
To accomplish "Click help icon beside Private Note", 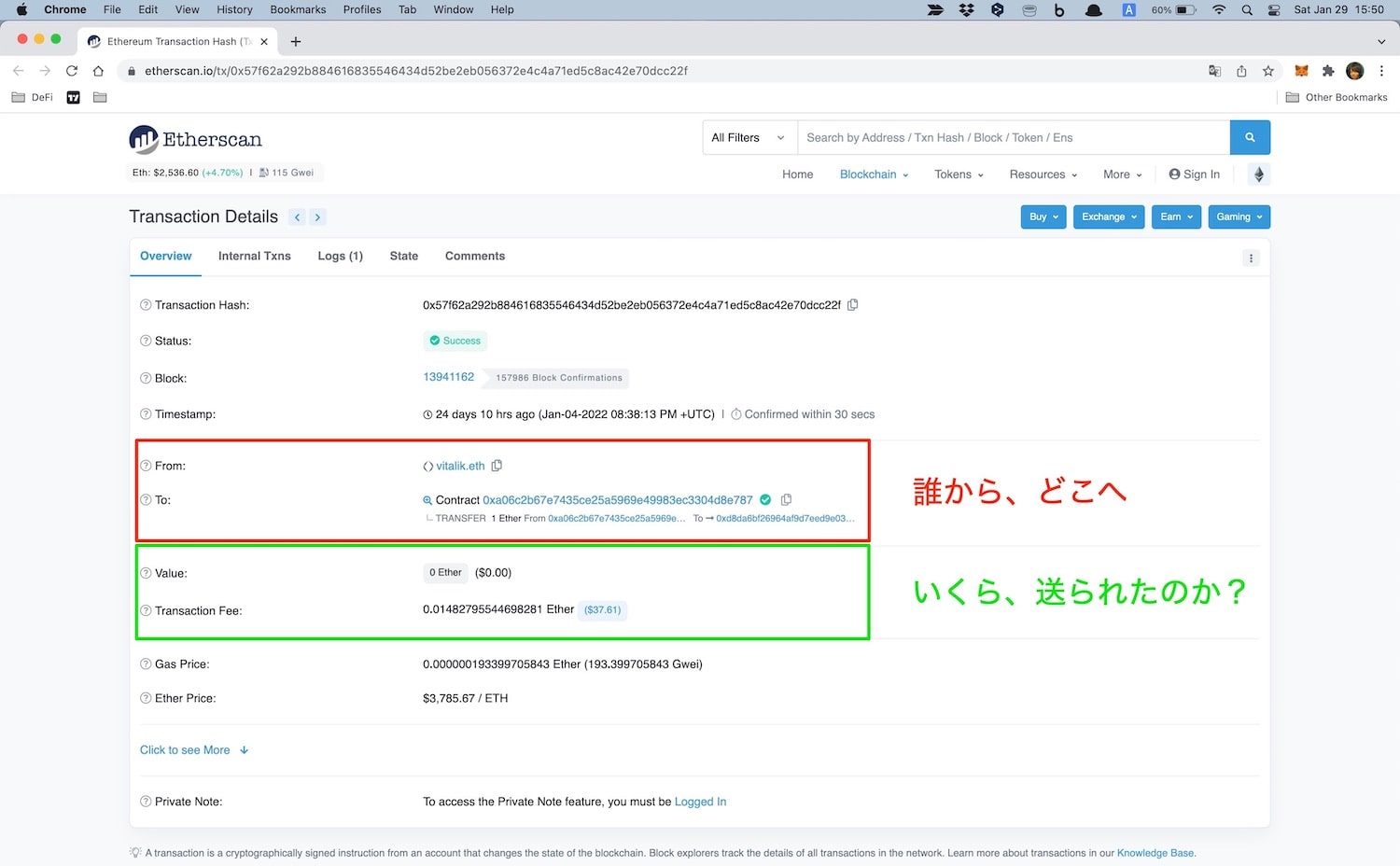I will tap(146, 802).
